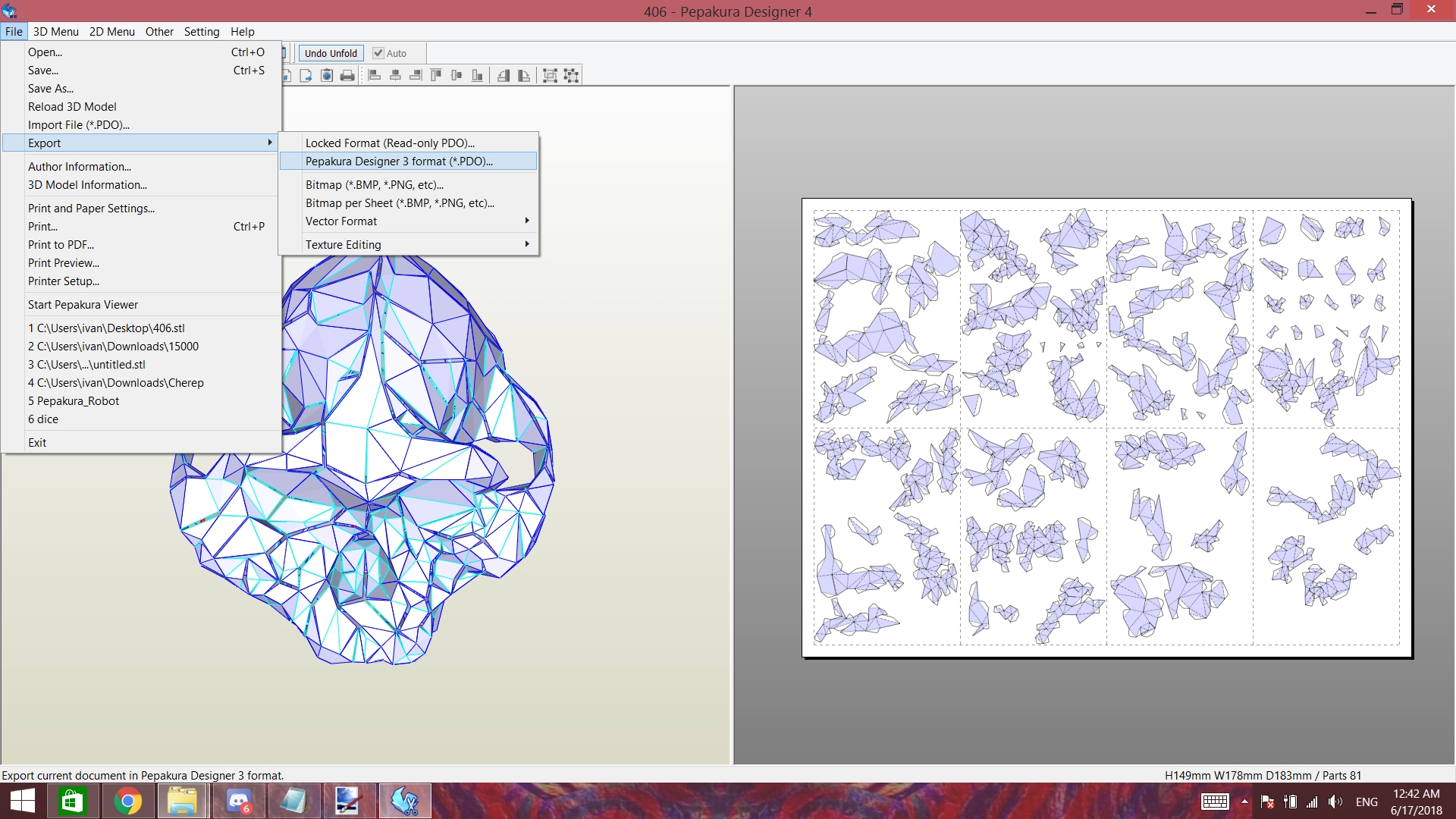The height and width of the screenshot is (819, 1456).
Task: Click Undo Unfold button
Action: tap(331, 53)
